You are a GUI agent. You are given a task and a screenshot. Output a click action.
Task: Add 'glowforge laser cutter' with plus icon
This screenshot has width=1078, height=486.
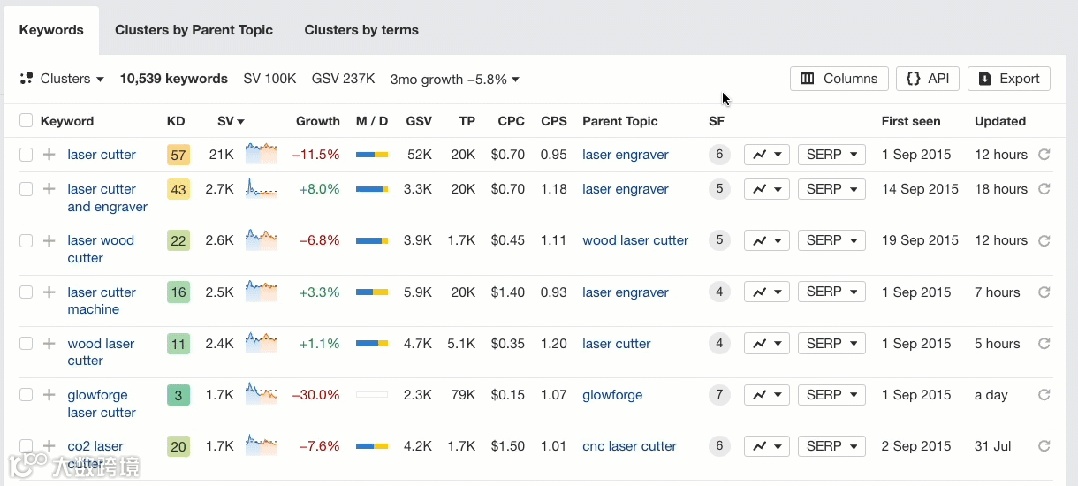click(49, 395)
